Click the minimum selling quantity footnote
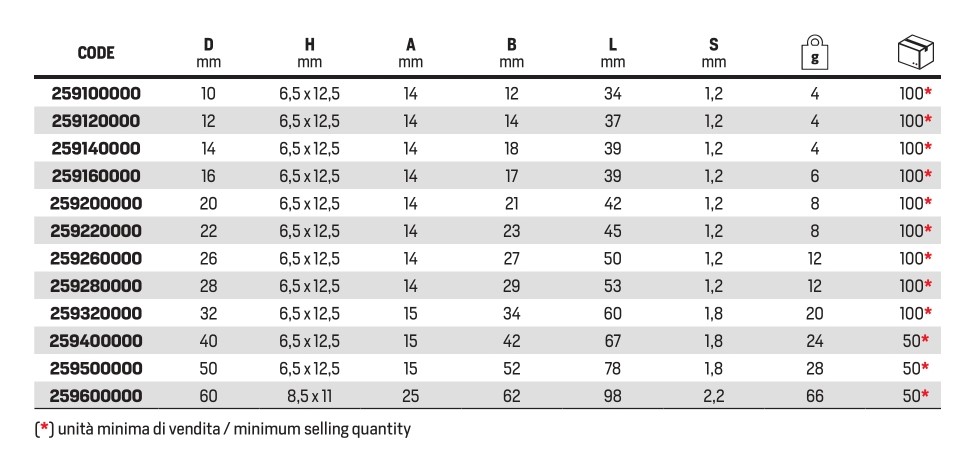 (223, 429)
